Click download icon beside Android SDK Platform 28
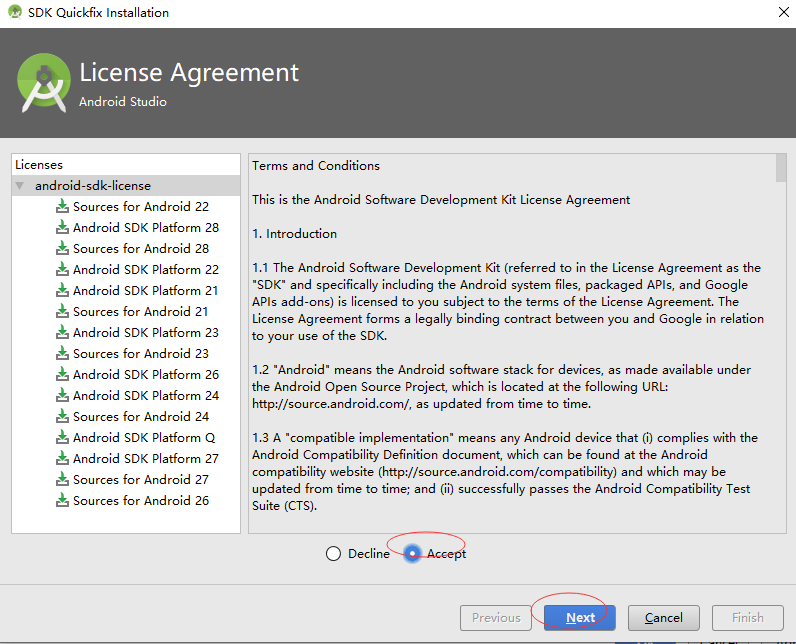Screen dimensions: 796x644 click(62, 227)
